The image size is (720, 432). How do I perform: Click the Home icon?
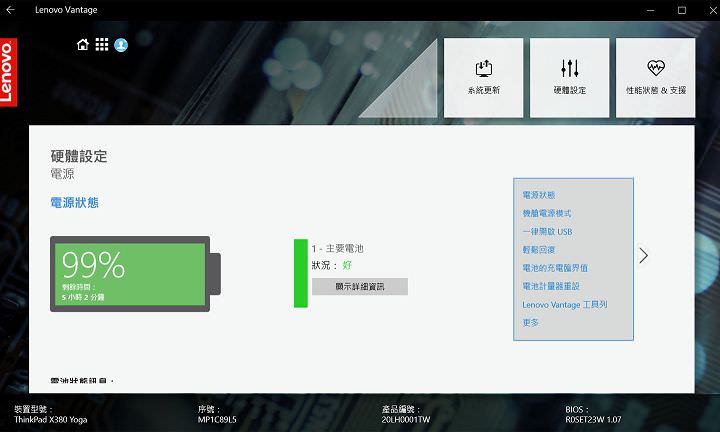(83, 45)
